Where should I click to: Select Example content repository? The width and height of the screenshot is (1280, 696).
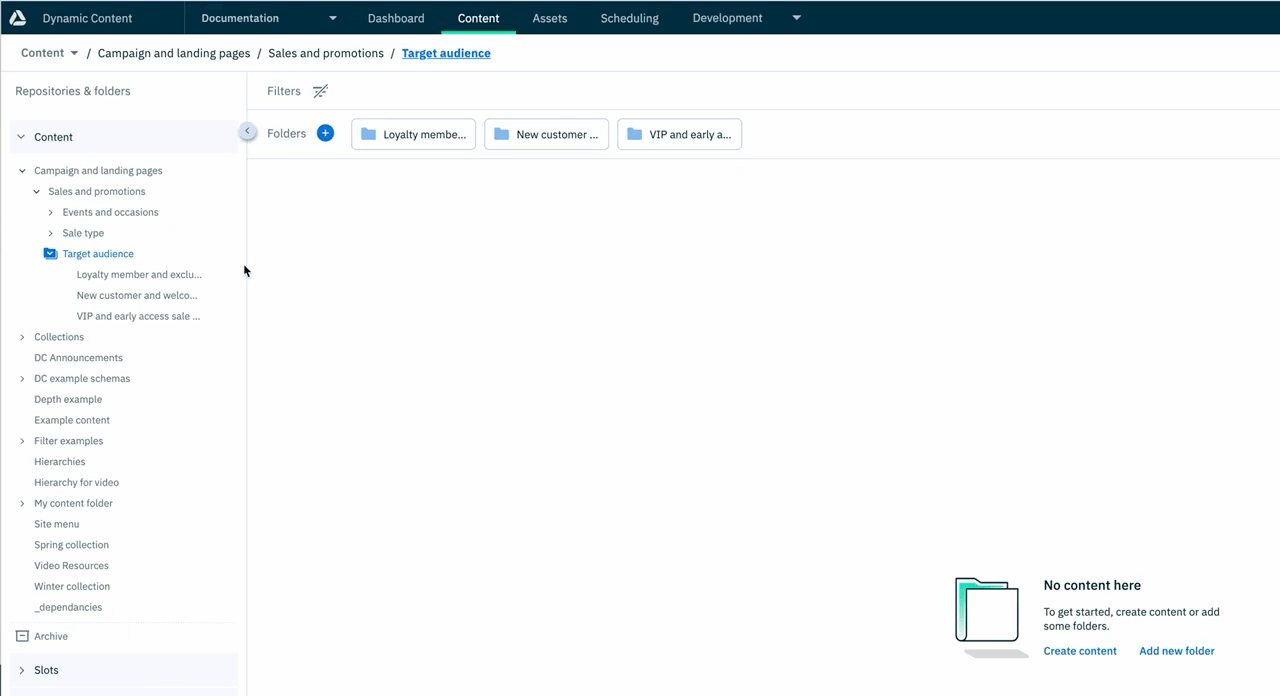click(72, 420)
